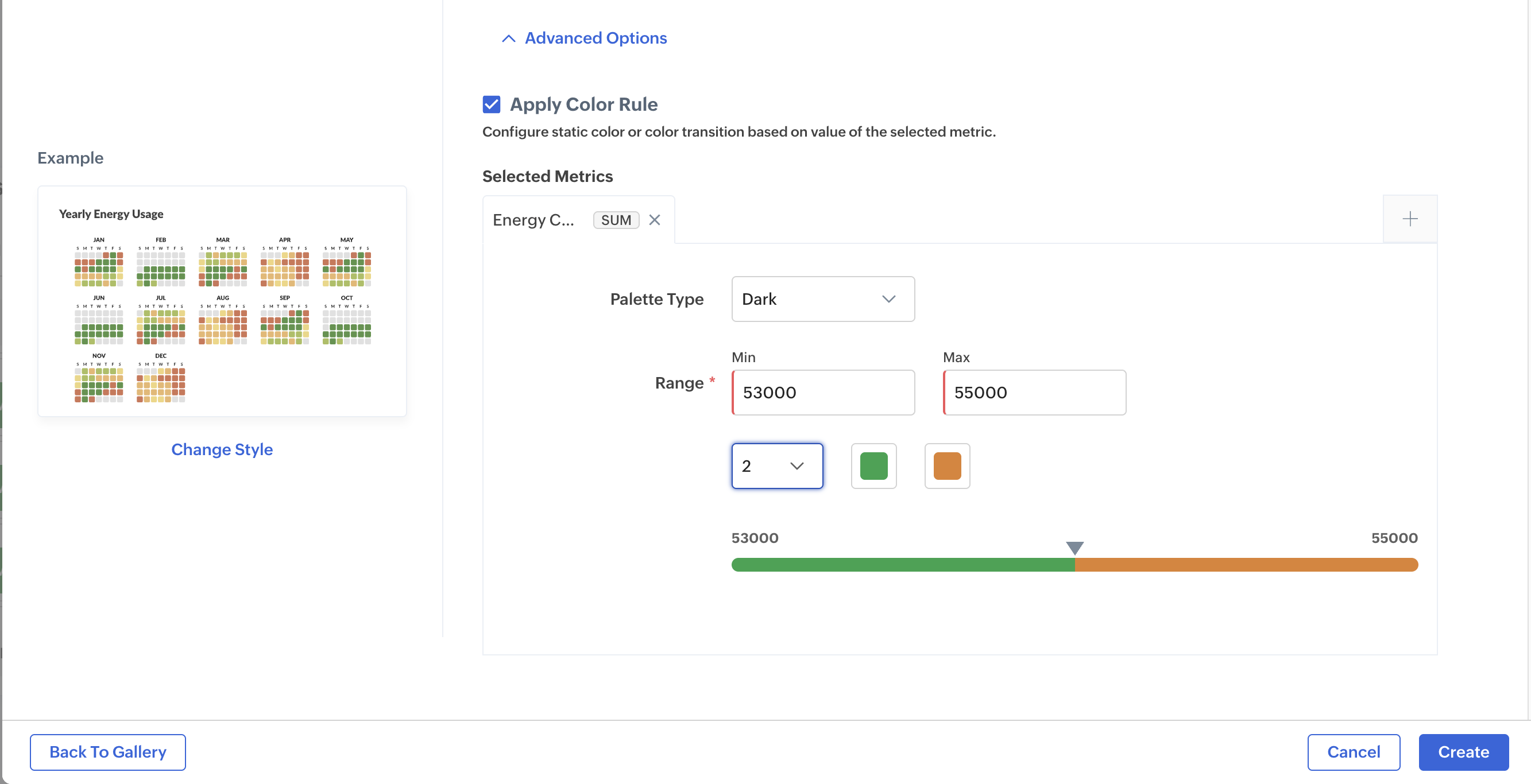Click the Change Style link

click(222, 449)
